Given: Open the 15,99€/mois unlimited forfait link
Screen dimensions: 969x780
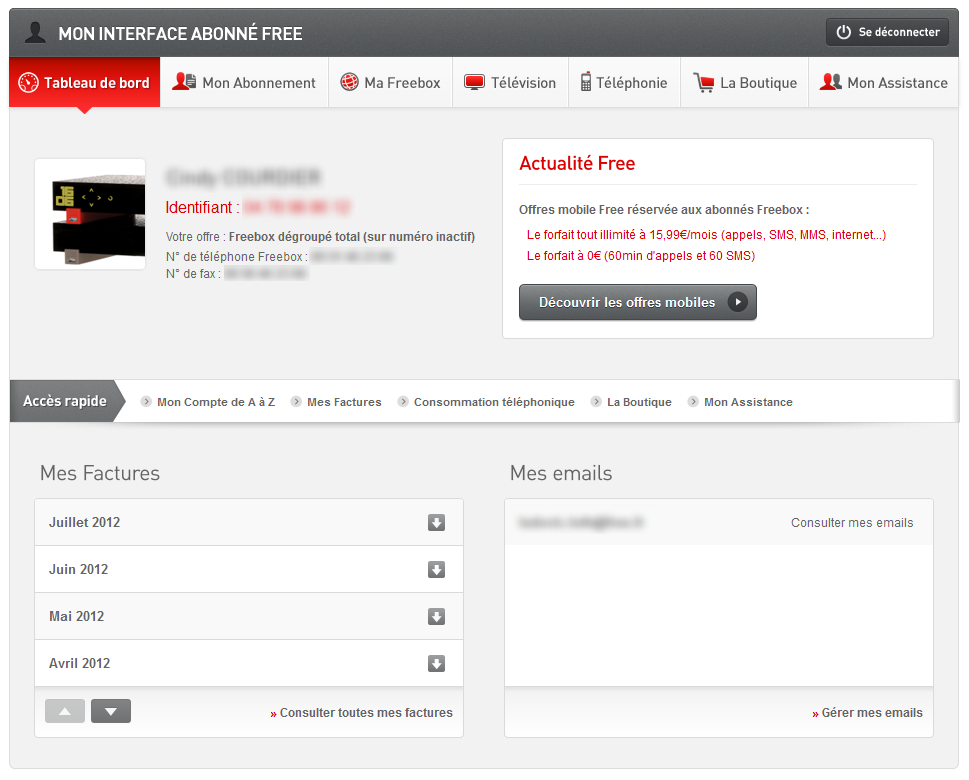Looking at the screenshot, I should pos(706,235).
